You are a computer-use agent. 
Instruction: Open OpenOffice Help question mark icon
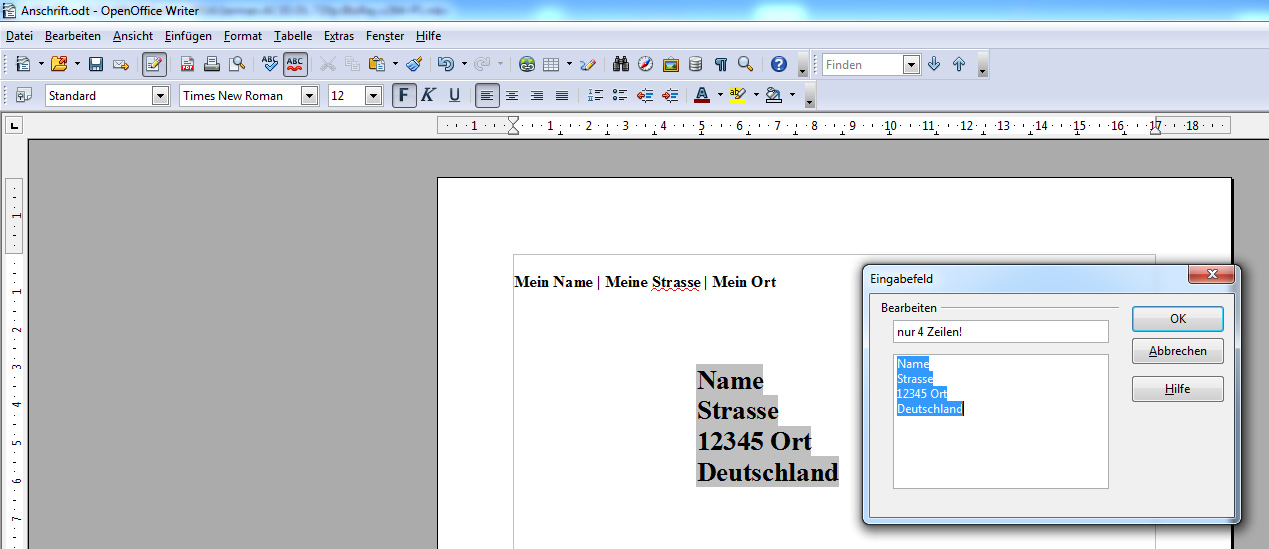779,65
